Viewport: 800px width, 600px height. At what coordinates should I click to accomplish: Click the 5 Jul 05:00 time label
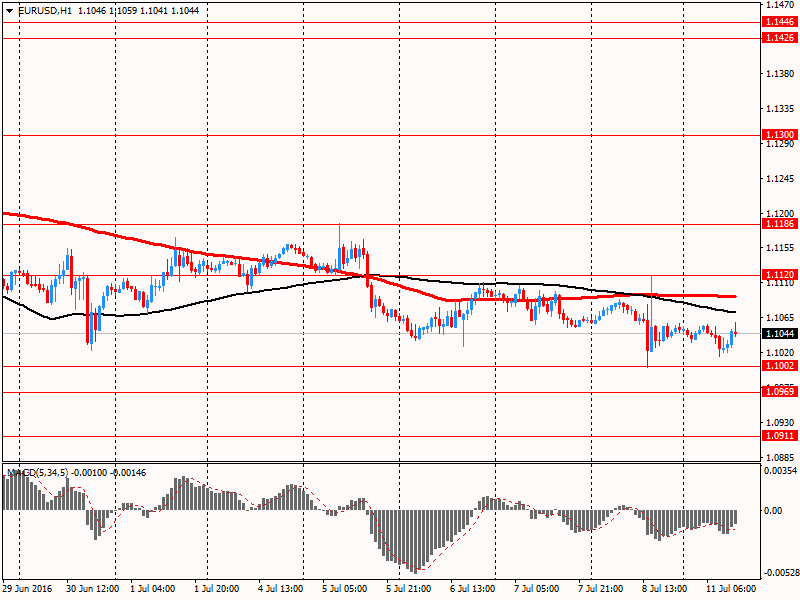coord(345,589)
